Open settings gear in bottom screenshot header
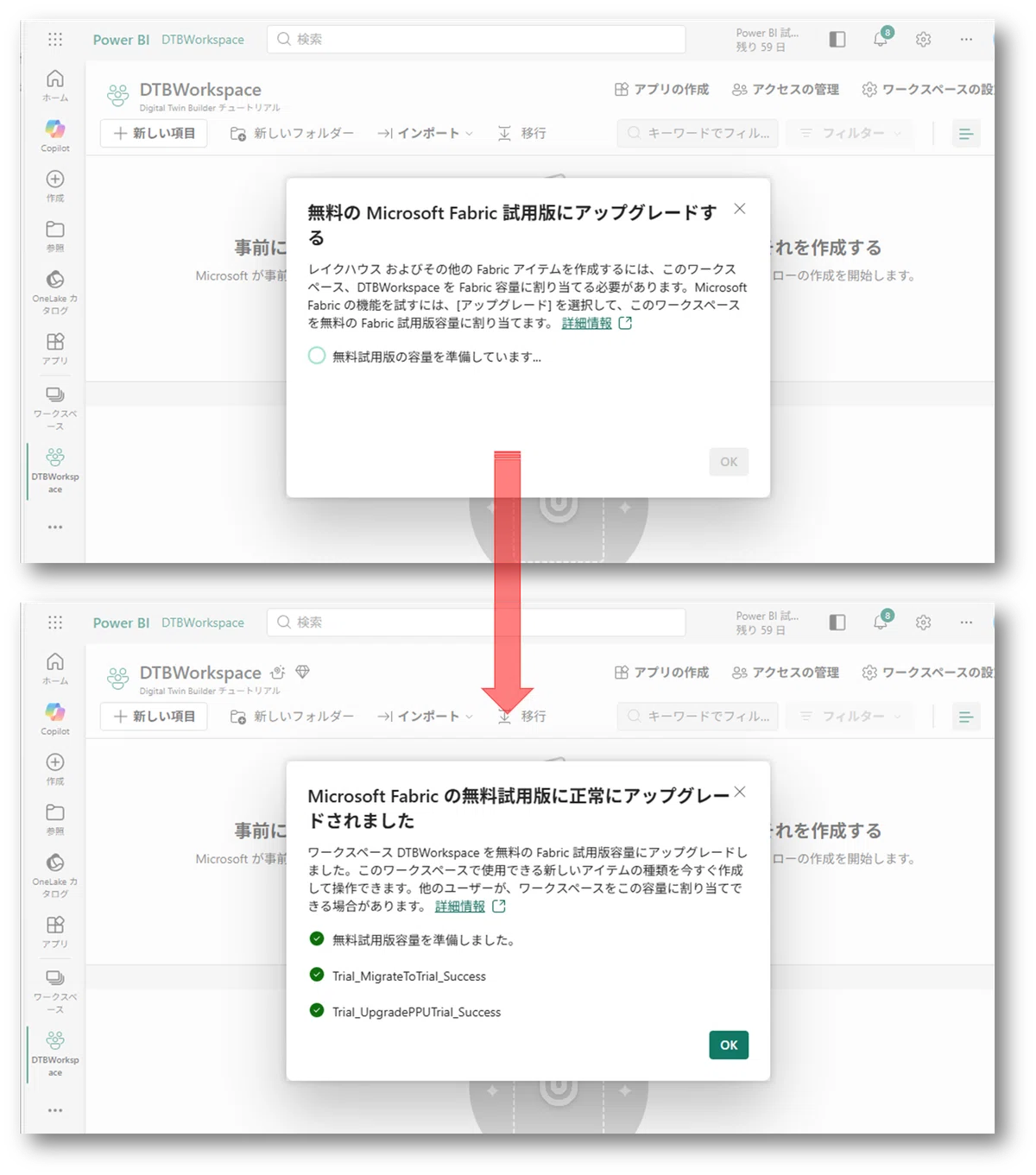Screen dimensions: 1036x1175 tap(923, 622)
